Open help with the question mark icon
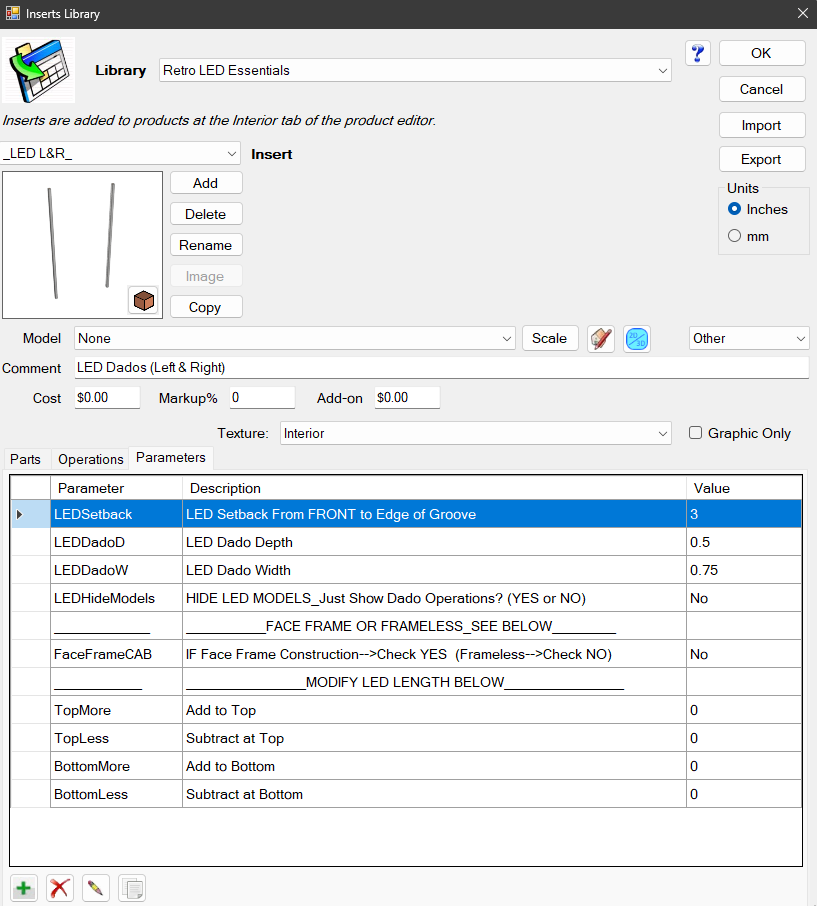This screenshot has height=906, width=817. [x=698, y=54]
